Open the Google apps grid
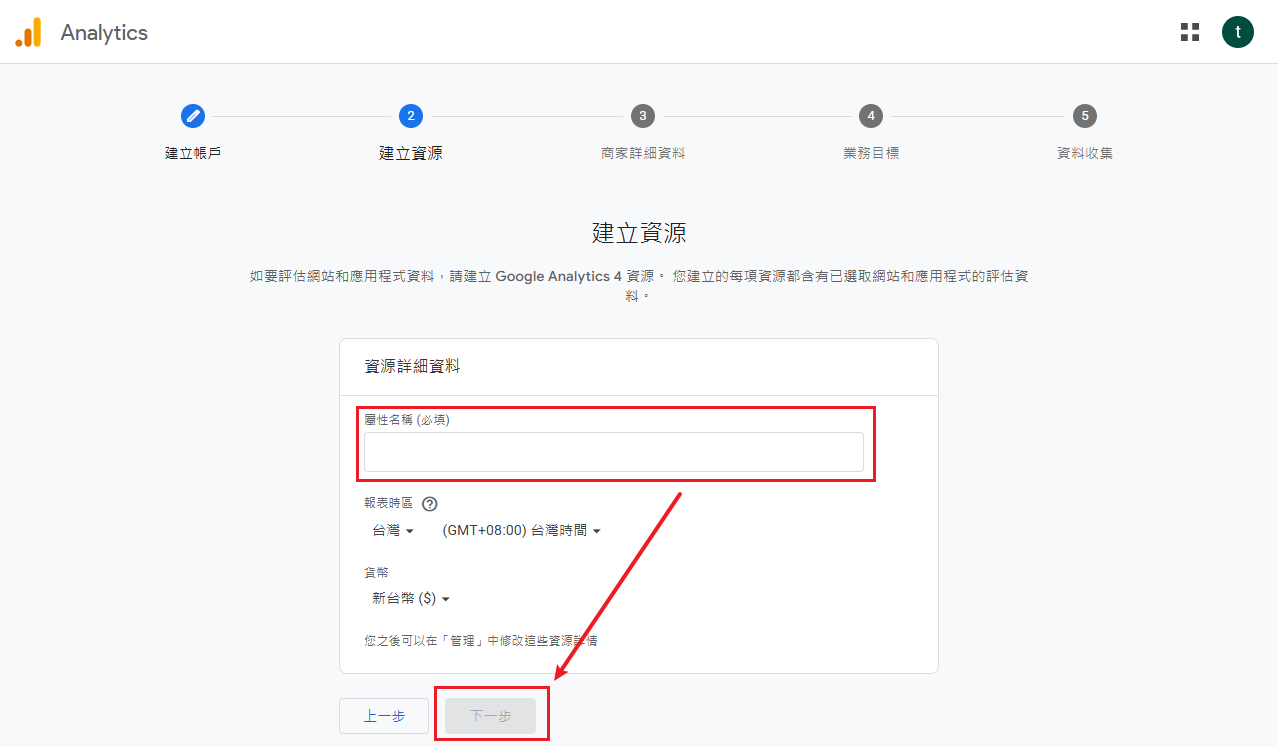 [x=1189, y=31]
